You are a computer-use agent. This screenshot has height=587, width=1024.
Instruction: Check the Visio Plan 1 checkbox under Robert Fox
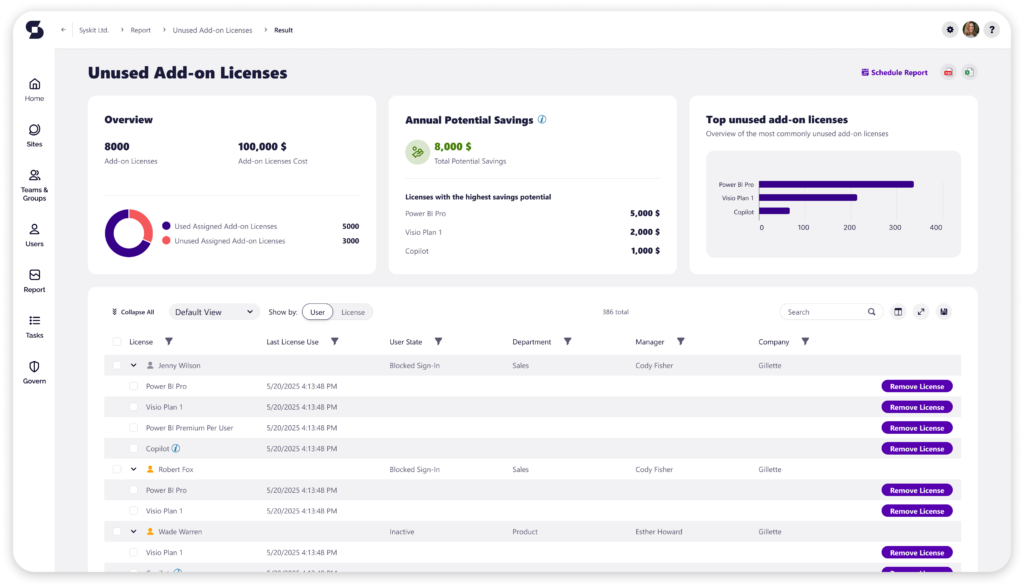pos(134,510)
